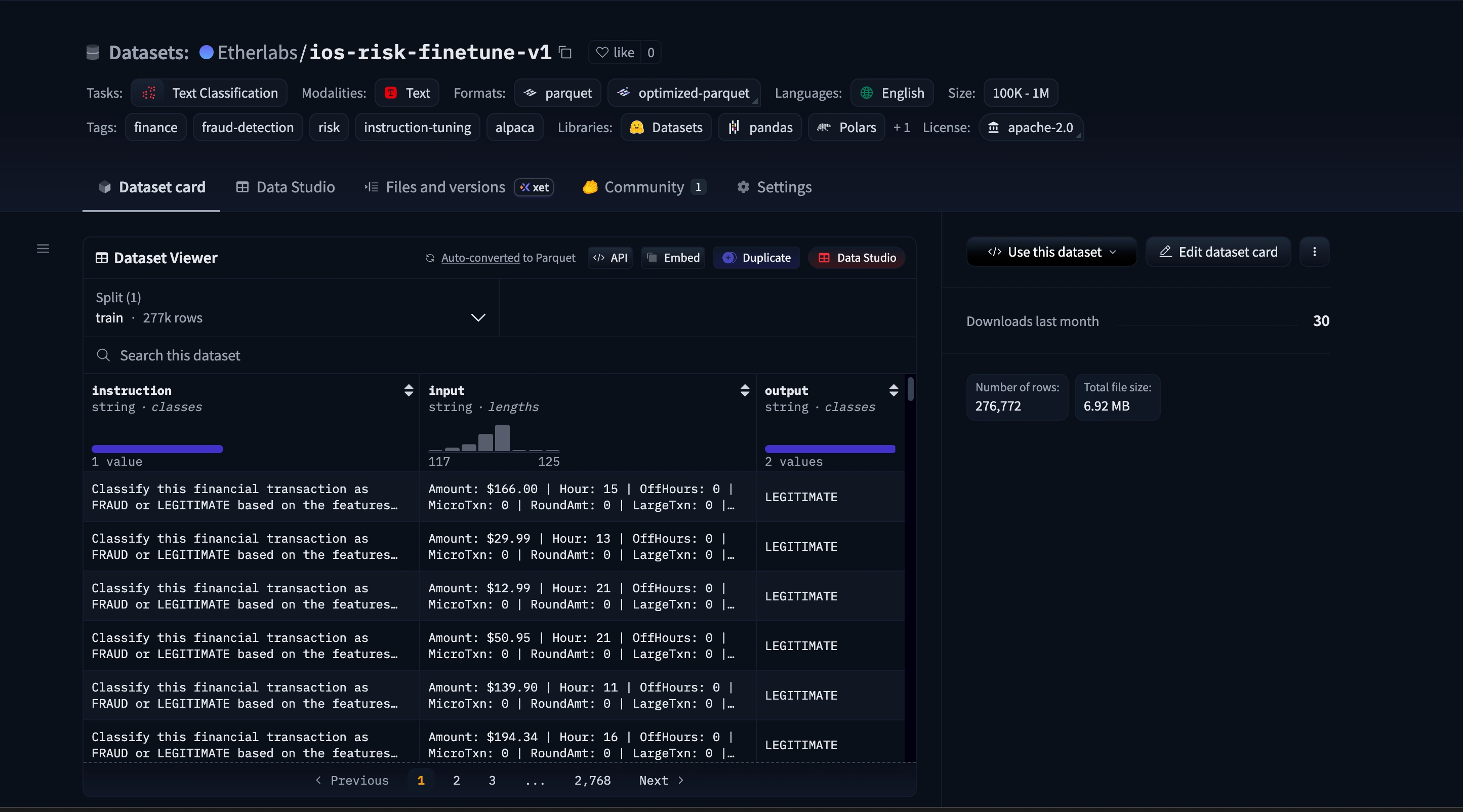Toggle sort on the instruction column

point(409,390)
